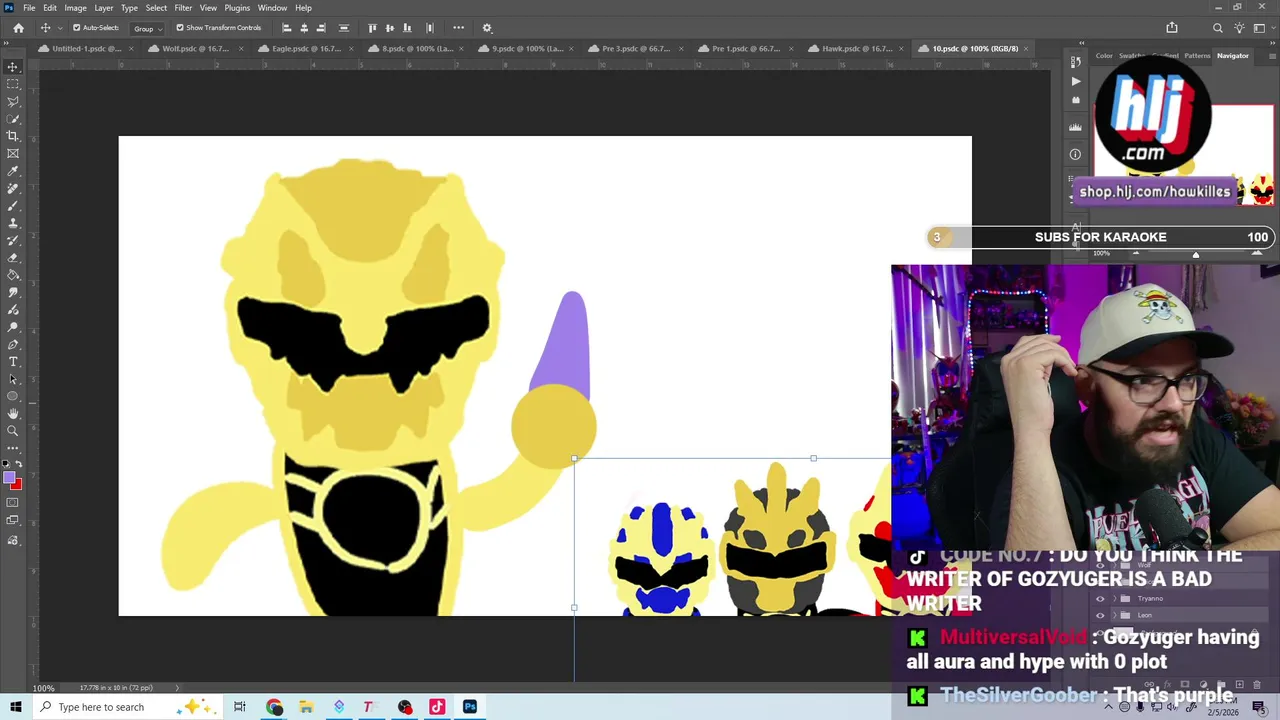The width and height of the screenshot is (1280, 720).
Task: Open the Share button
Action: 1172,28
